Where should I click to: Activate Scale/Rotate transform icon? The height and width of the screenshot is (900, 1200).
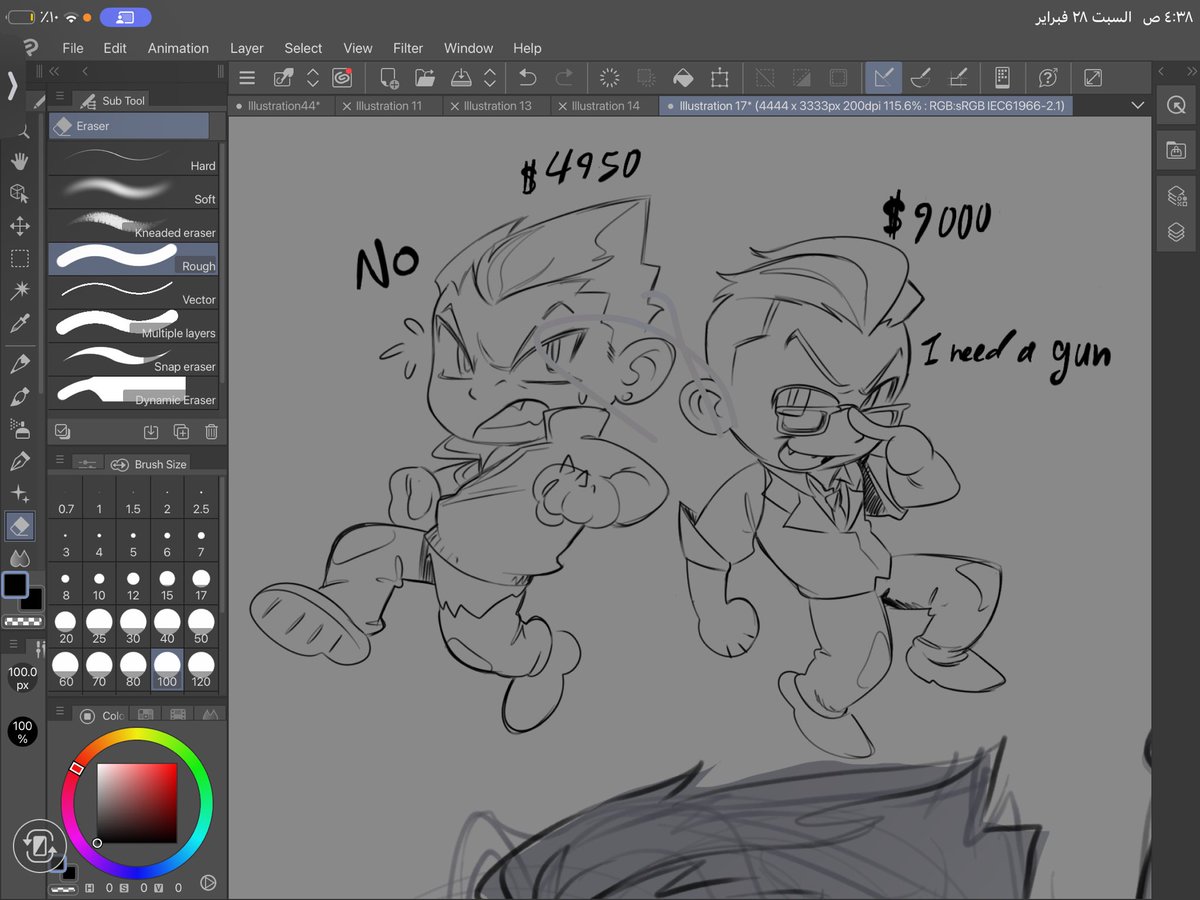(x=719, y=77)
